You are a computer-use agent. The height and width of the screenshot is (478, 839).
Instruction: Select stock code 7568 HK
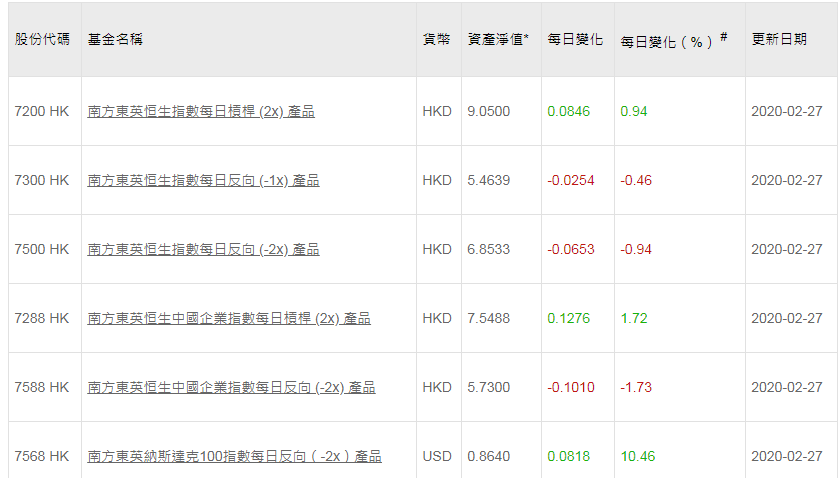point(42,457)
